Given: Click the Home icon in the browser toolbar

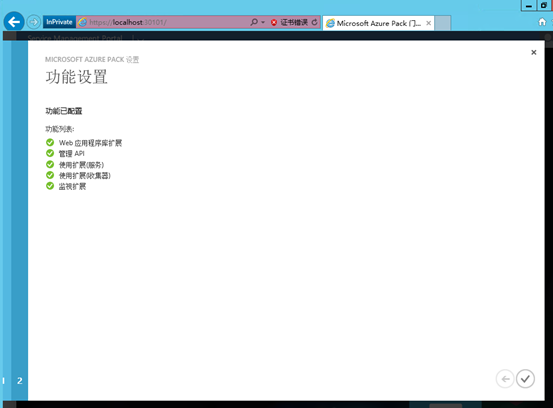Looking at the screenshot, I should pyautogui.click(x=542, y=22).
